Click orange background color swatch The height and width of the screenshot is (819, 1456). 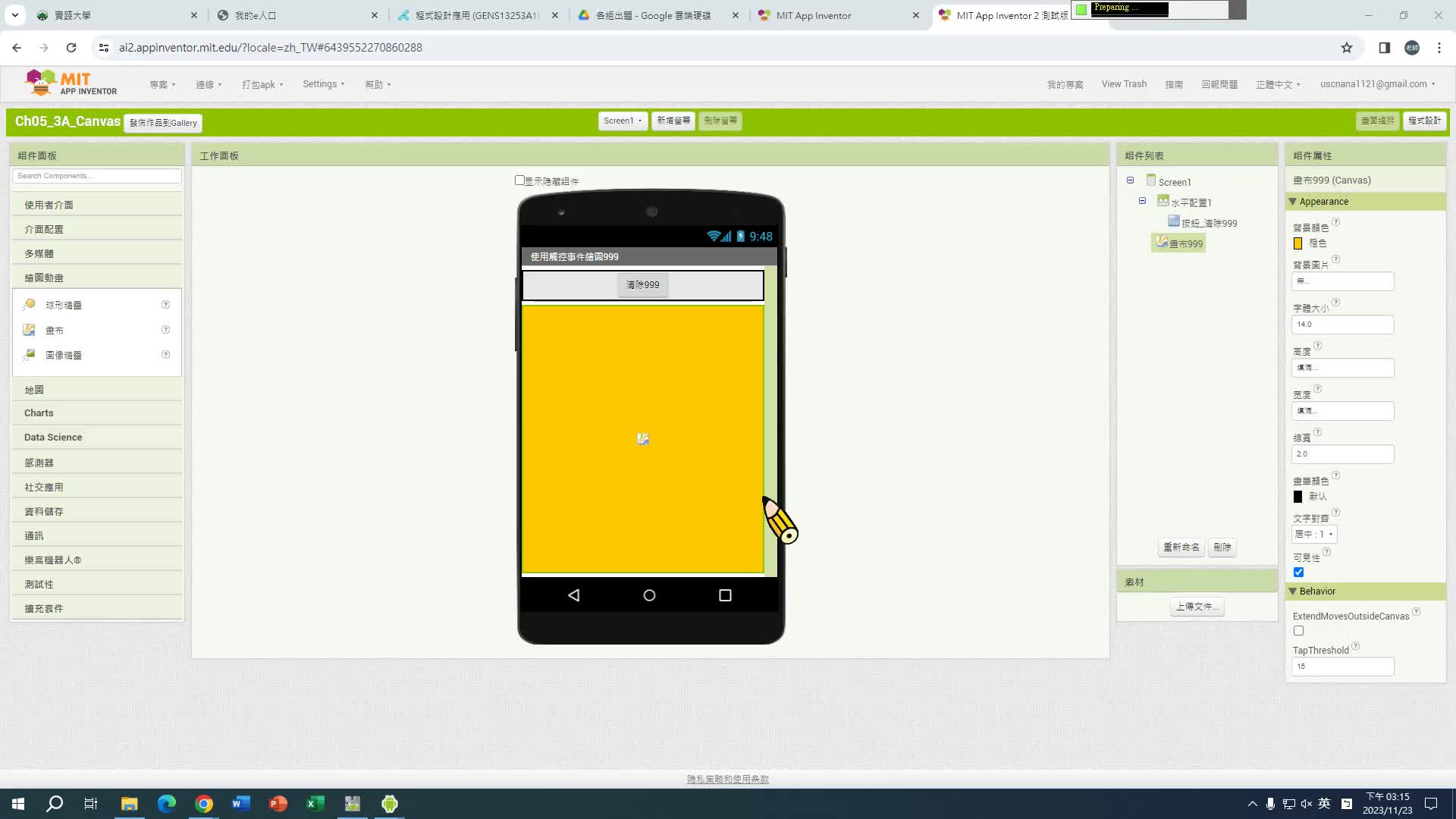click(x=1298, y=243)
